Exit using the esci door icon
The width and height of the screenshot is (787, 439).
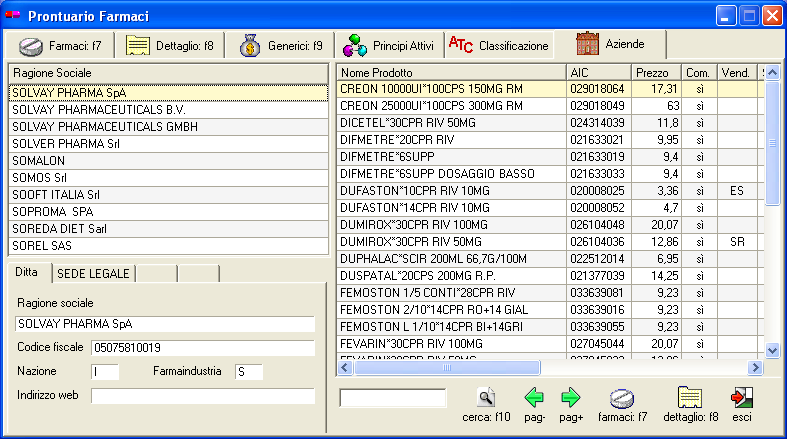point(741,397)
